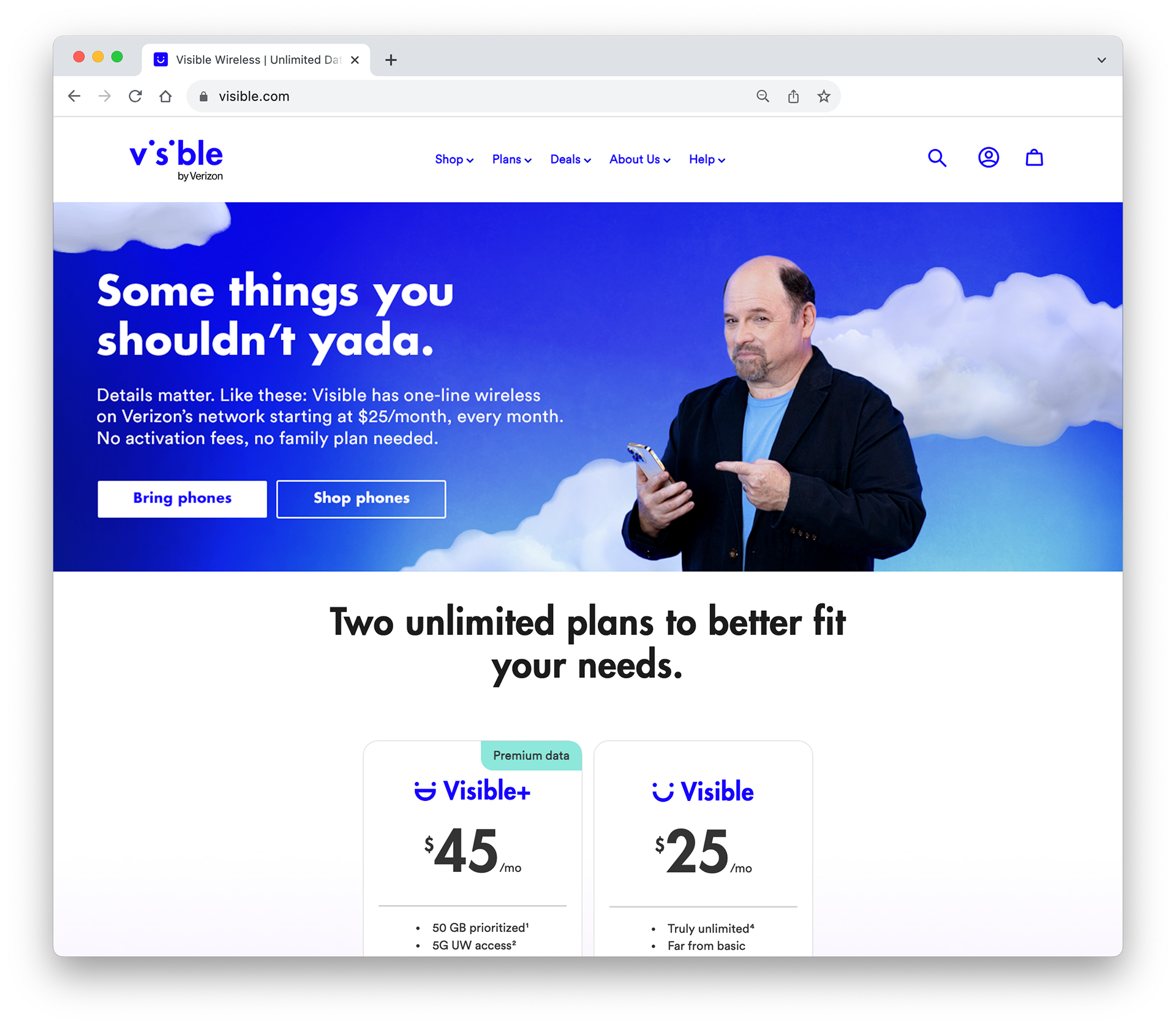Click the zoom magnifier in address bar
Image resolution: width=1176 pixels, height=1027 pixels.
point(763,96)
